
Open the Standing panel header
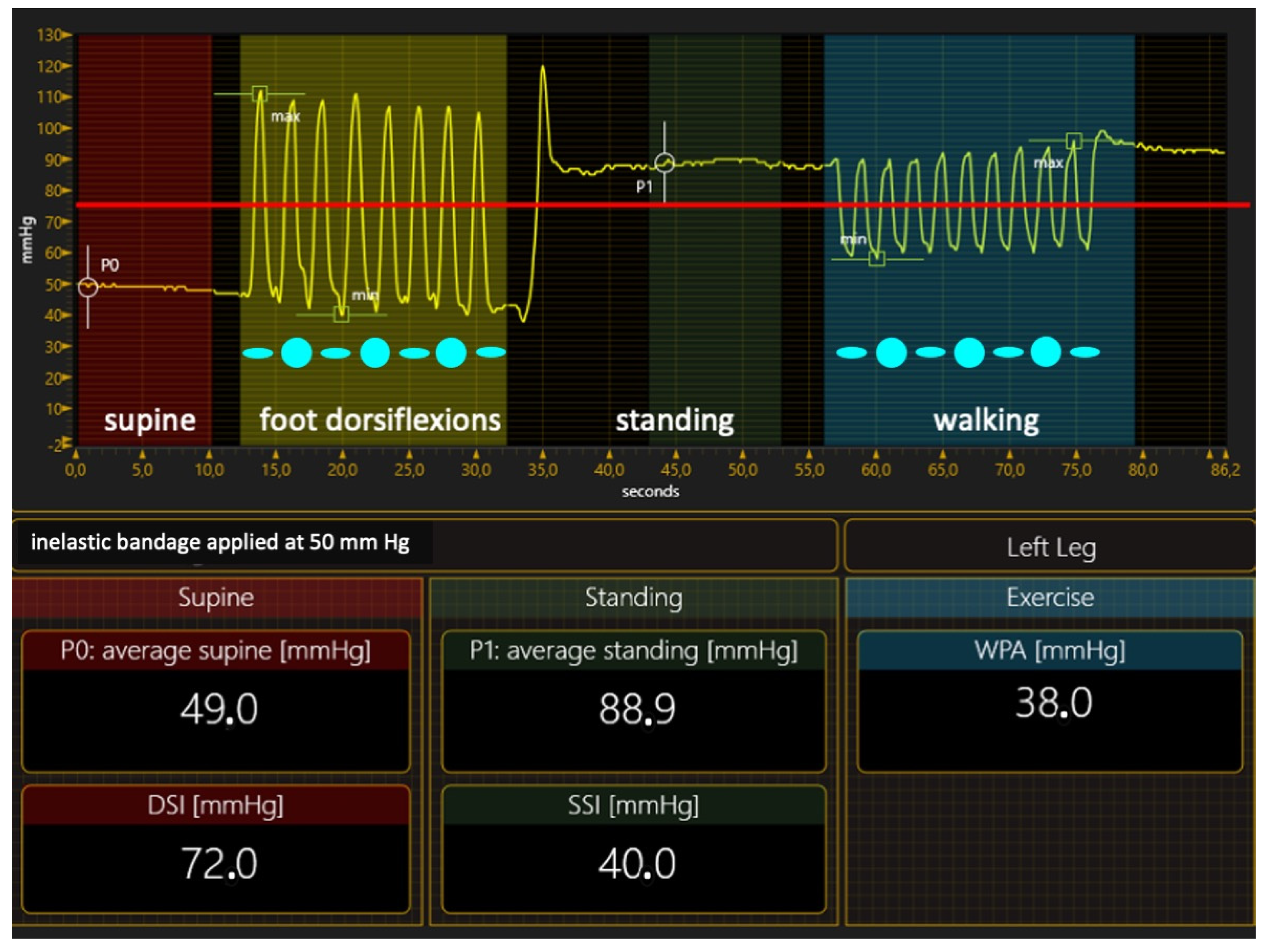point(633,598)
